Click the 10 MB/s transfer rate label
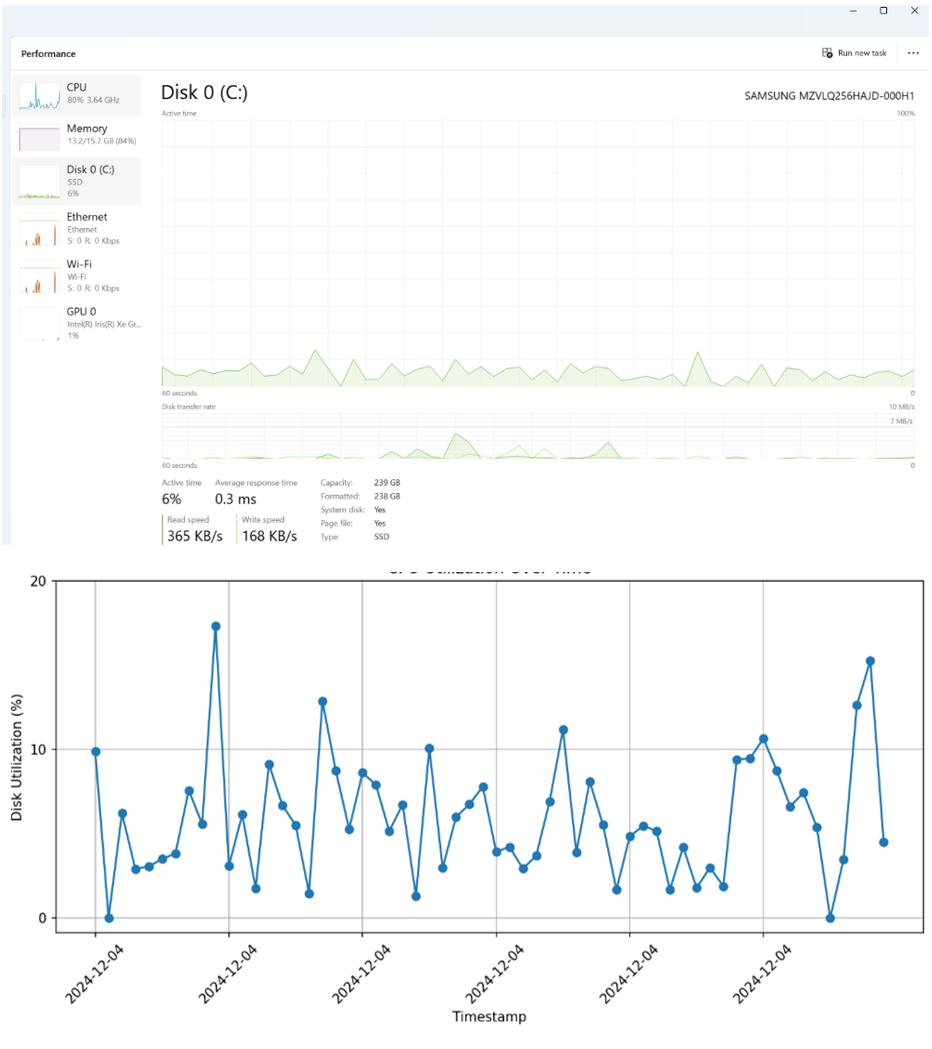932x1049 pixels. click(901, 407)
